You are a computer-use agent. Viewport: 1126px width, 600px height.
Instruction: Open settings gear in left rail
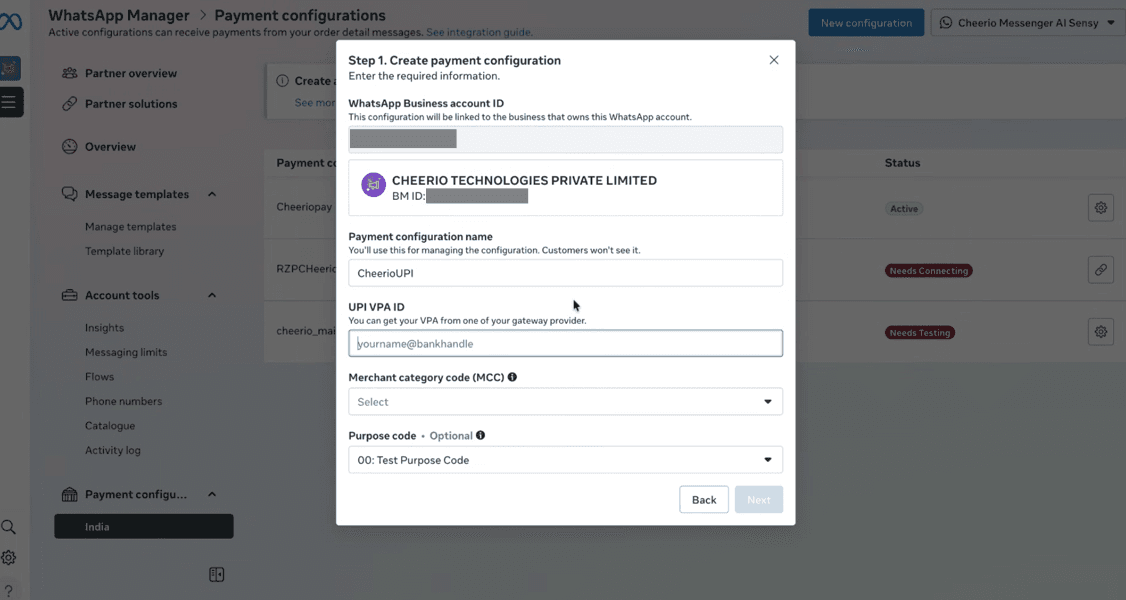(9, 558)
